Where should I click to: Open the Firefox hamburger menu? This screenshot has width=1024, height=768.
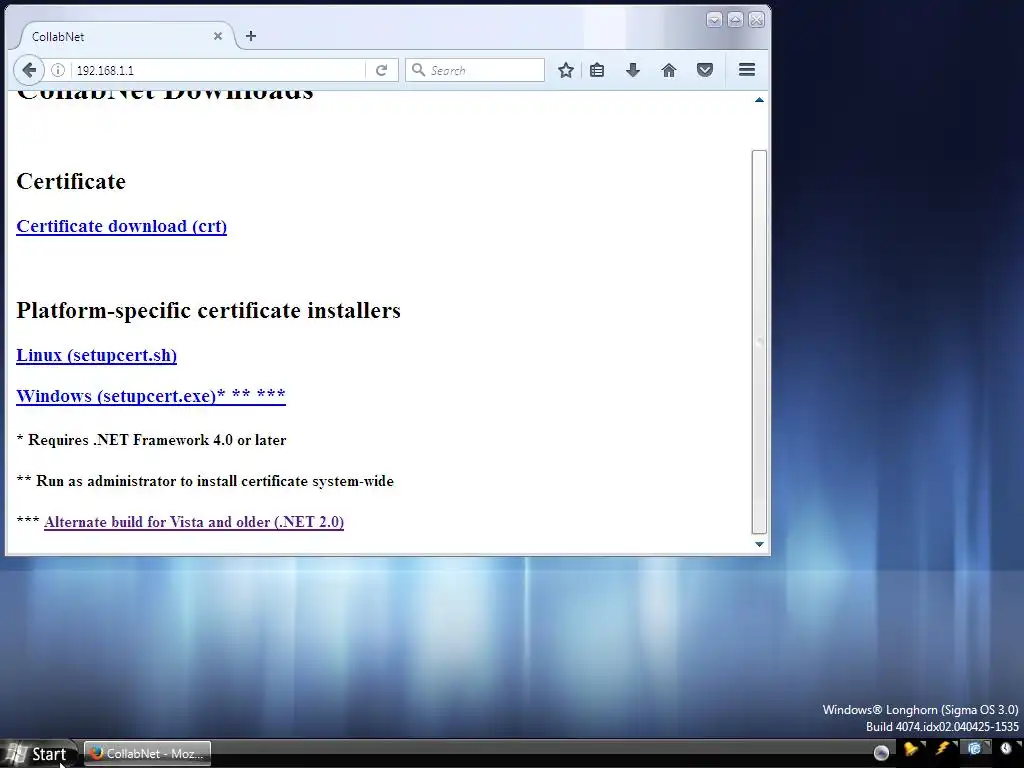(747, 70)
